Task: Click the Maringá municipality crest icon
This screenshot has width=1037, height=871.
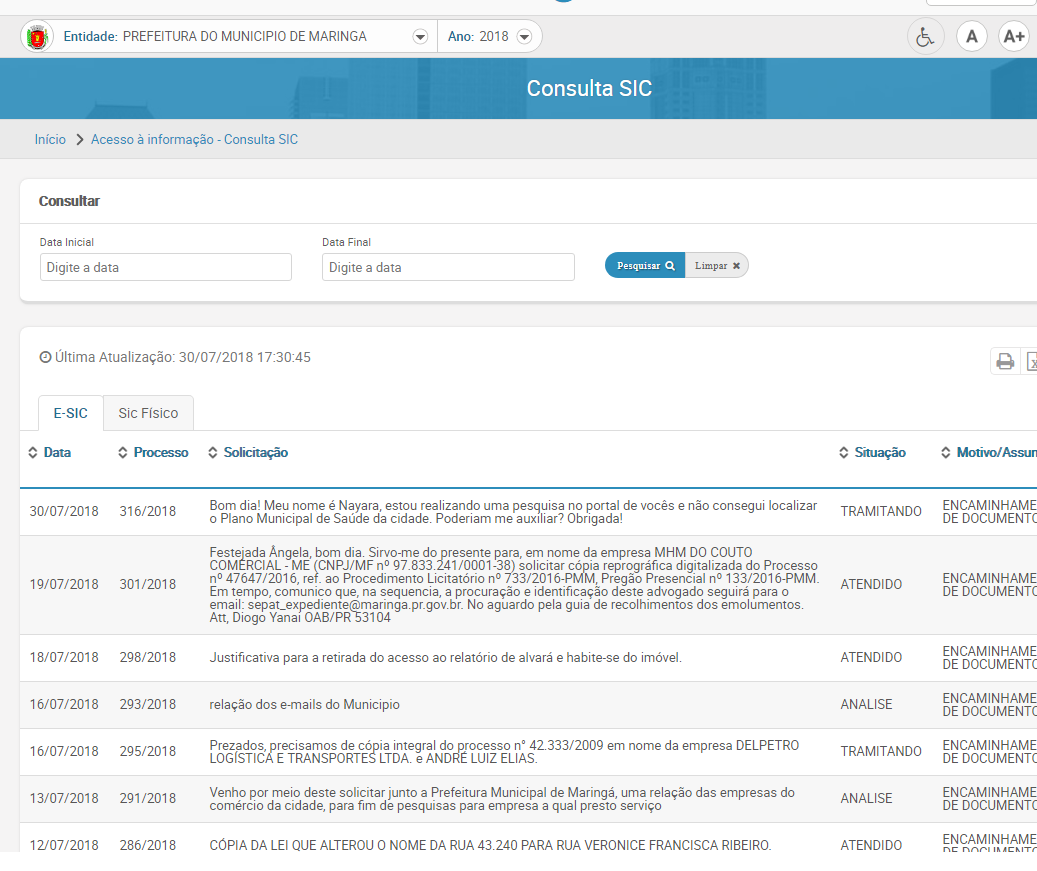Action: (x=38, y=37)
